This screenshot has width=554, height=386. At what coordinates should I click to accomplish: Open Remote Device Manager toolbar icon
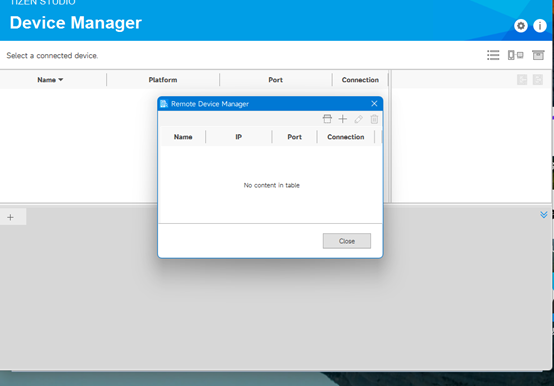(x=515, y=55)
